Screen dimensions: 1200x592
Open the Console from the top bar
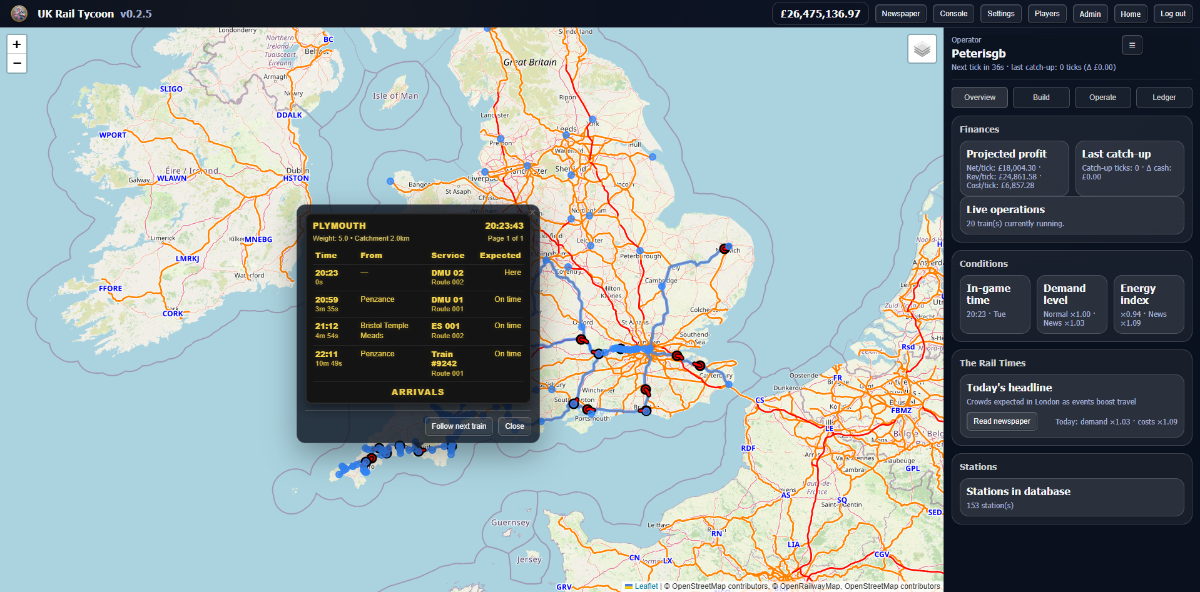pyautogui.click(x=953, y=13)
